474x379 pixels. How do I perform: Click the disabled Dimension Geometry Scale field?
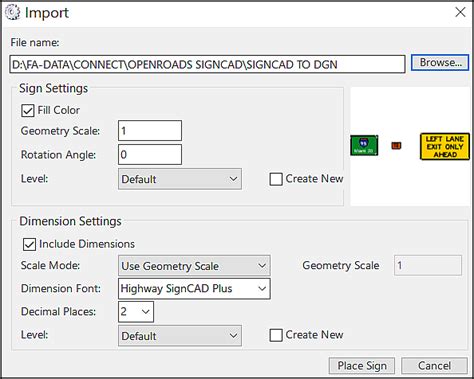coord(428,265)
